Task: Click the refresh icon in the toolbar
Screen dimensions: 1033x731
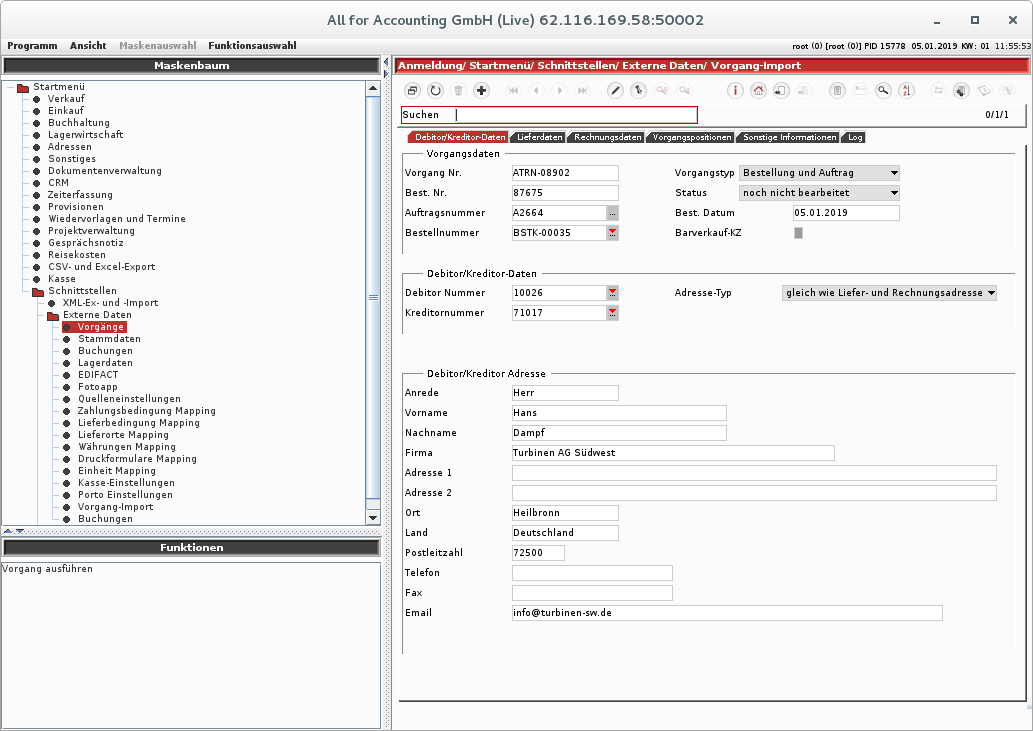Action: click(436, 91)
